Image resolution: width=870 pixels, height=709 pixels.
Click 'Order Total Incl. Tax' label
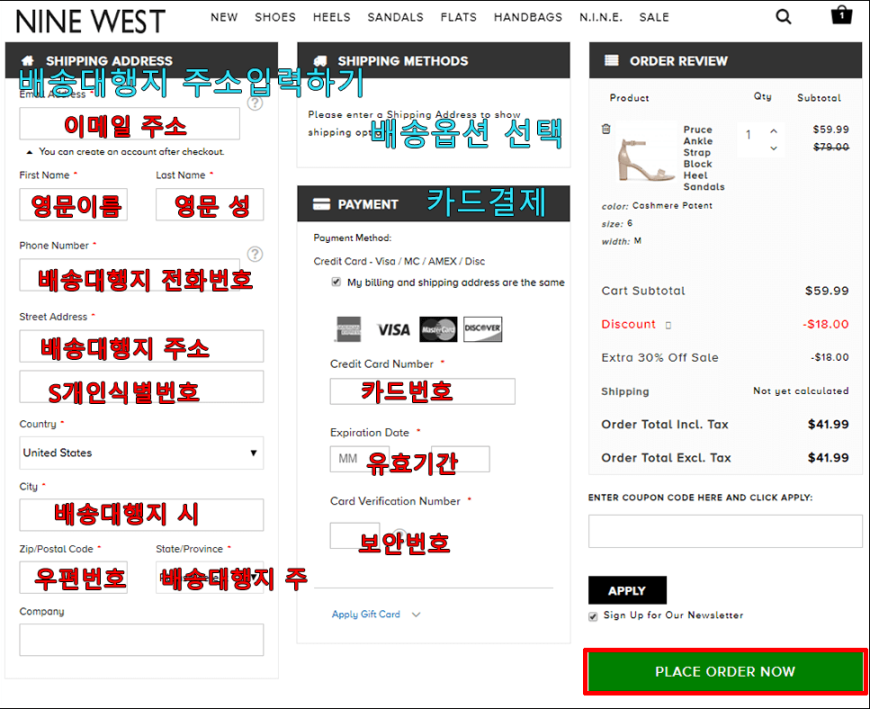point(665,424)
